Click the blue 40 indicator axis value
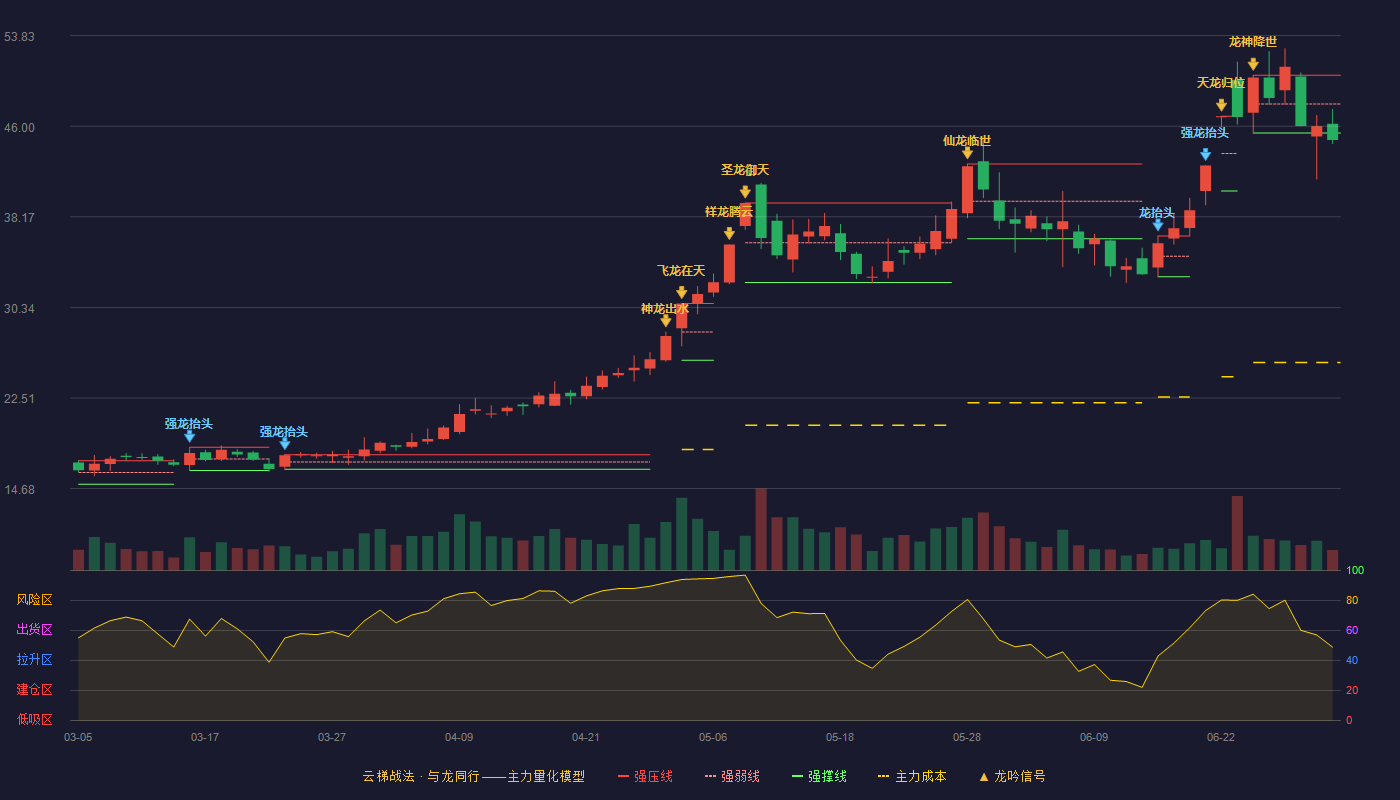 [x=1352, y=660]
